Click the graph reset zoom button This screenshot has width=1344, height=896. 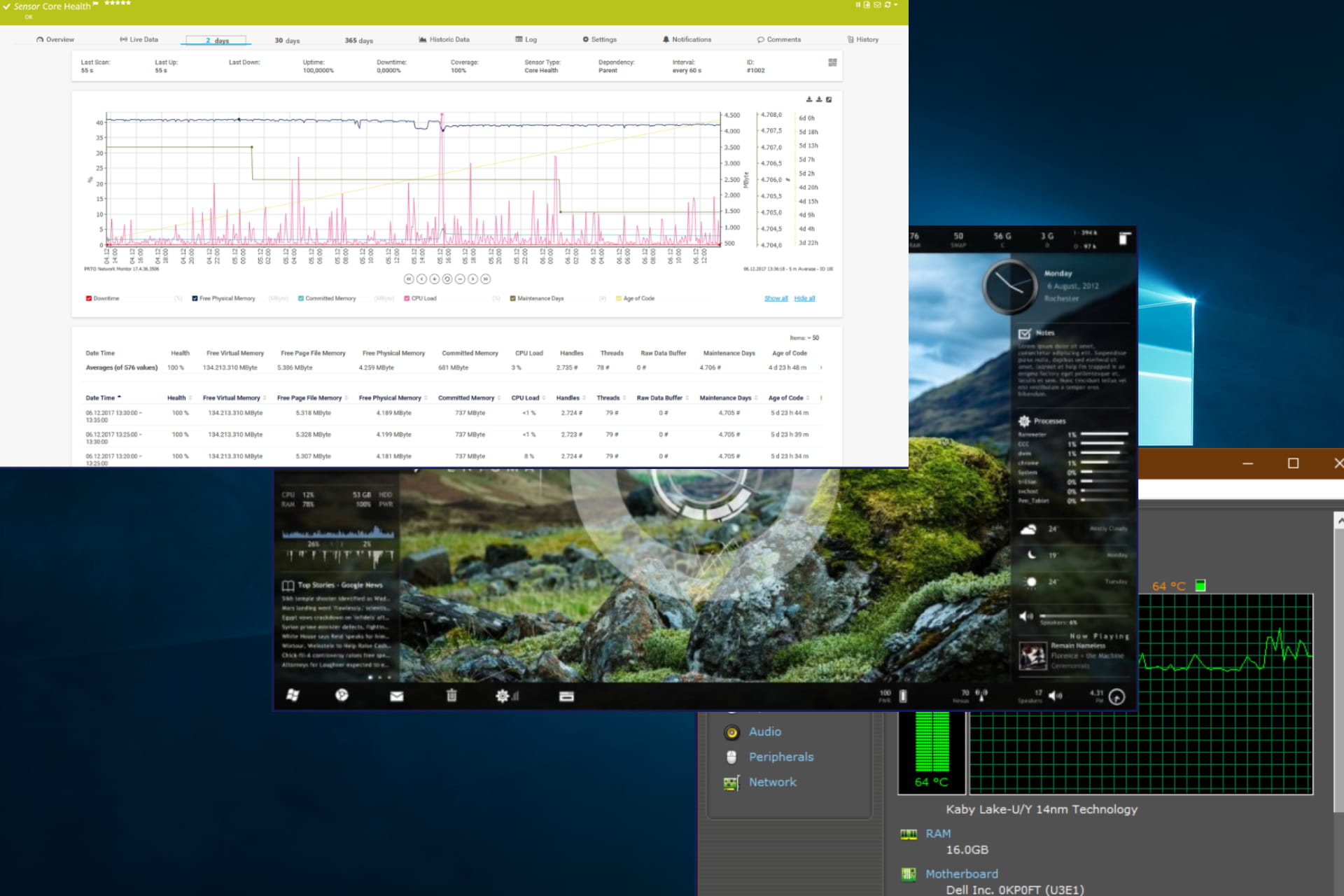pyautogui.click(x=447, y=279)
